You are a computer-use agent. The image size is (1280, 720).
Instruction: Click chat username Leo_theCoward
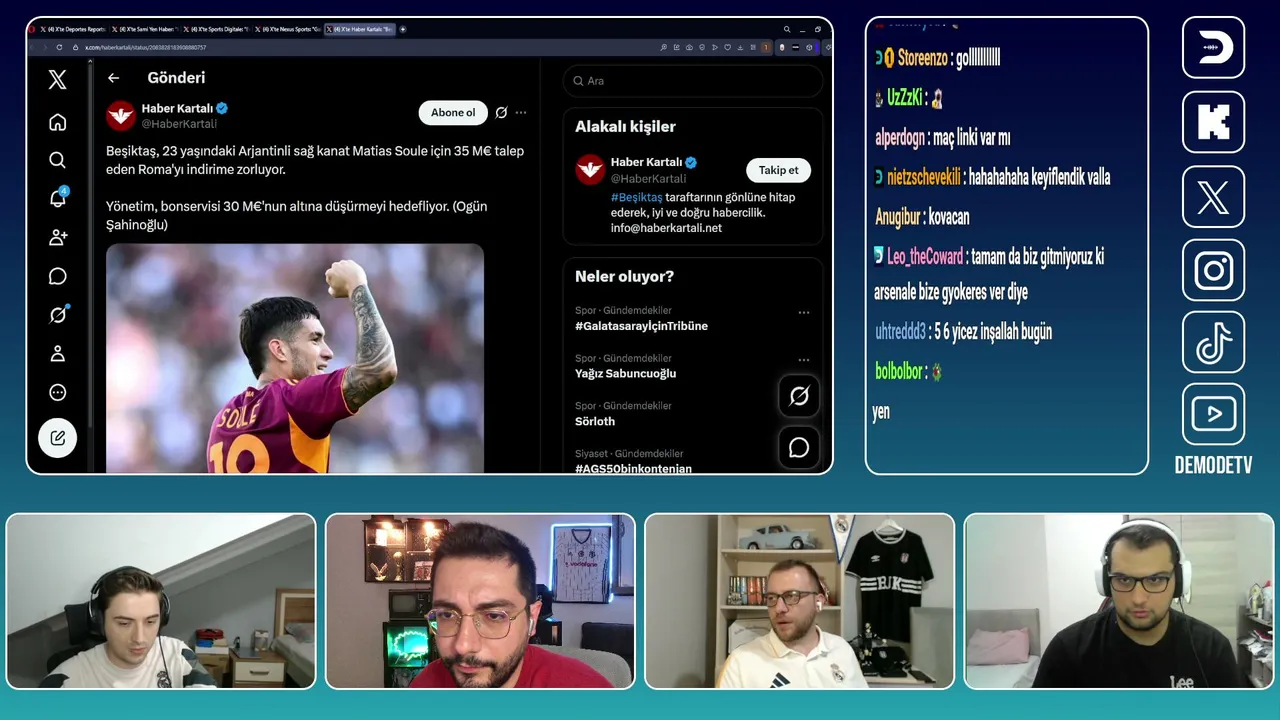click(x=925, y=257)
